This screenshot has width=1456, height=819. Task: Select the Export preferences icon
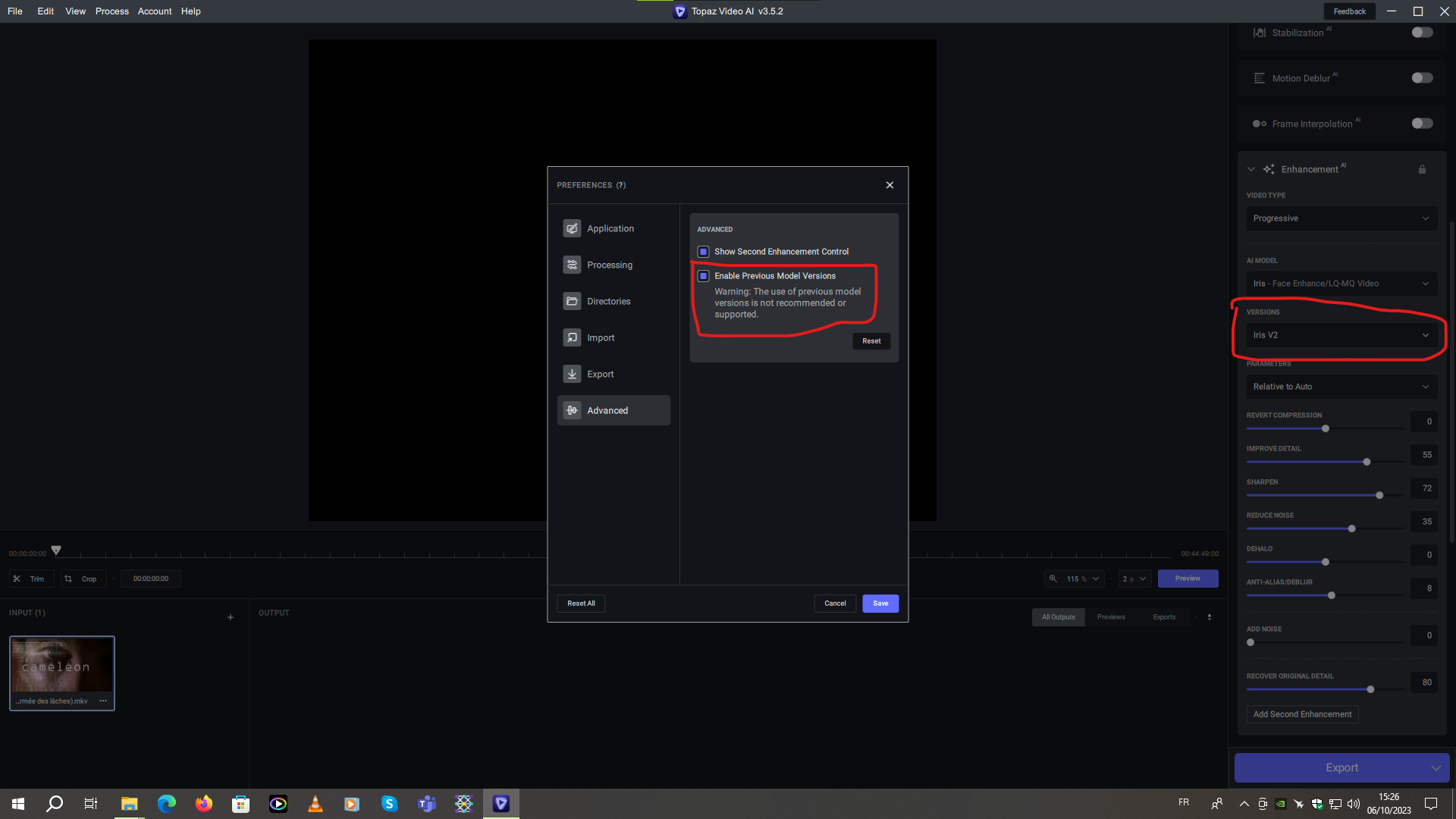coord(572,374)
